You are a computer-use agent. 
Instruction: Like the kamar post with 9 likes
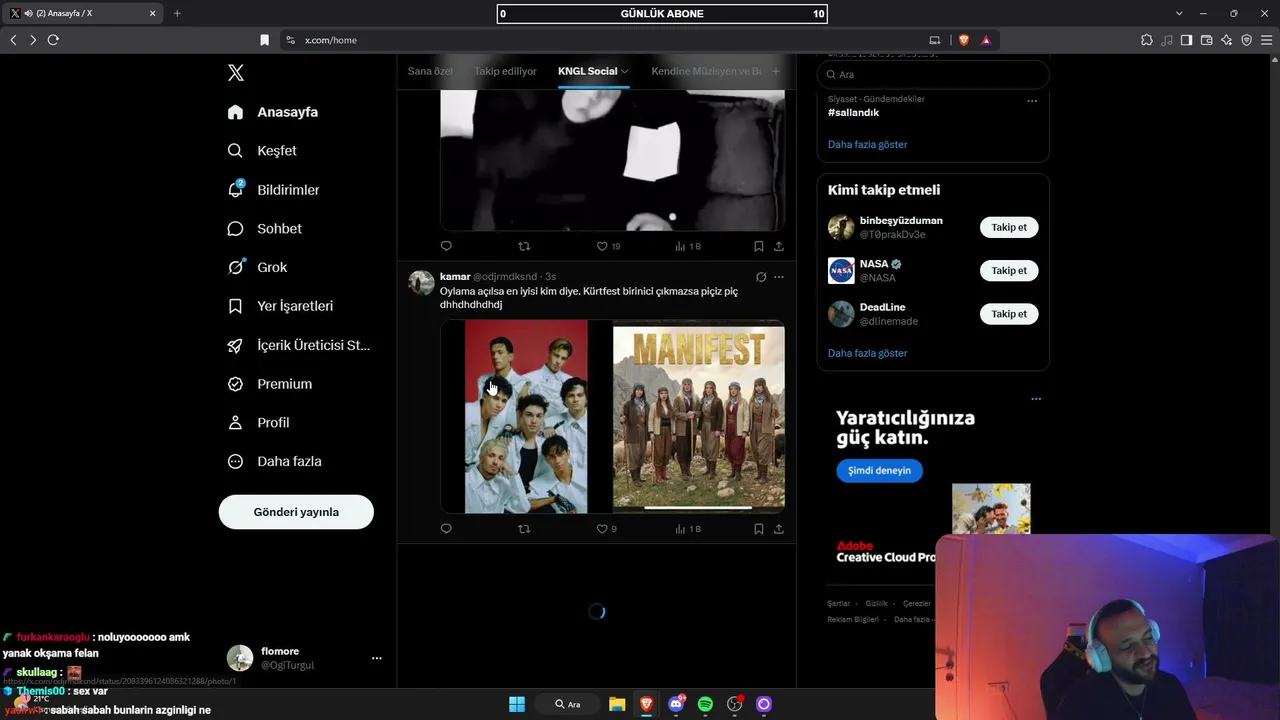pos(607,529)
